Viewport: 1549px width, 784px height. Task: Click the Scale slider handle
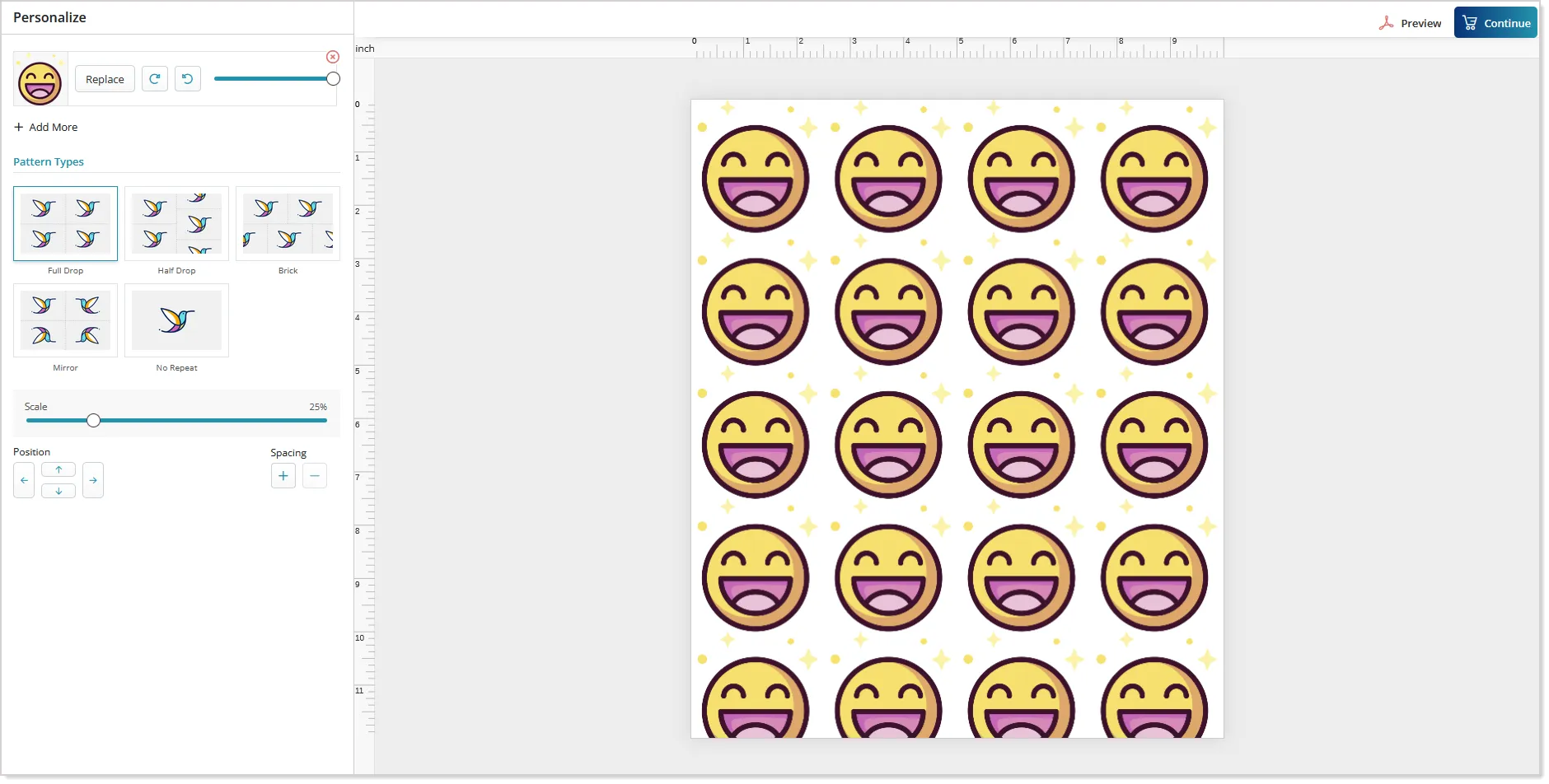[x=94, y=421]
